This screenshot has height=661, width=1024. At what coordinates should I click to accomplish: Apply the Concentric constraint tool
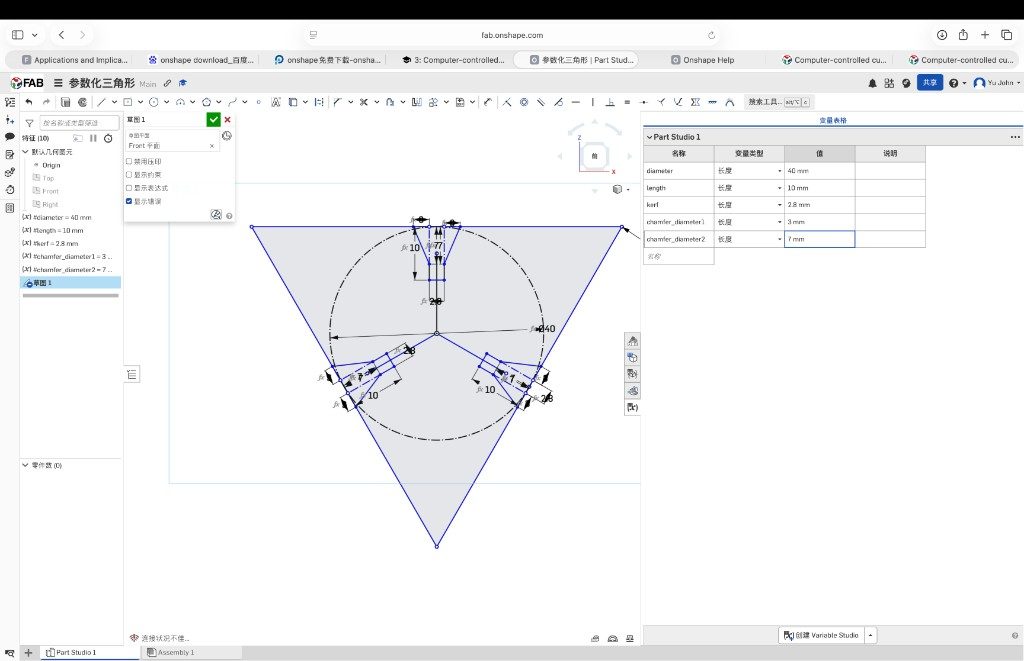pyautogui.click(x=524, y=102)
